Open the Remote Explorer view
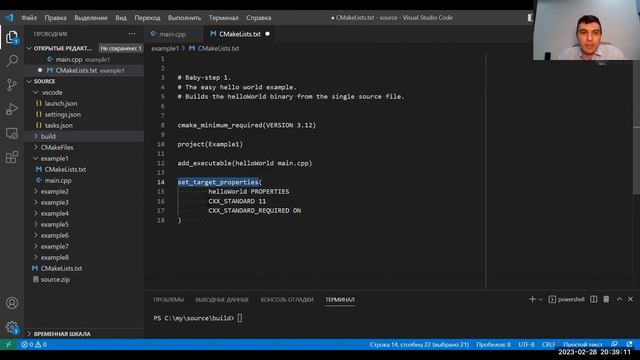The height and width of the screenshot is (360, 640). [12, 133]
